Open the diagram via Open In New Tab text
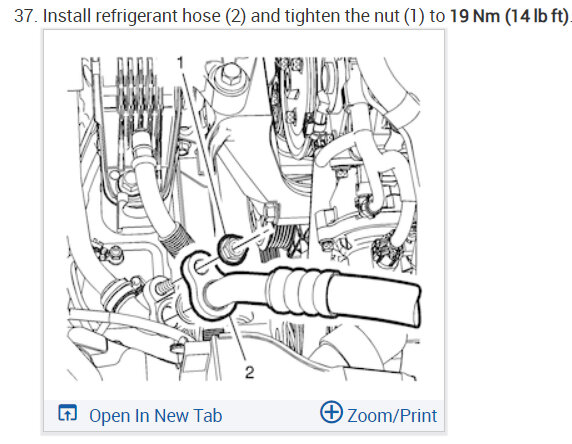This screenshot has height=444, width=572. tap(155, 416)
